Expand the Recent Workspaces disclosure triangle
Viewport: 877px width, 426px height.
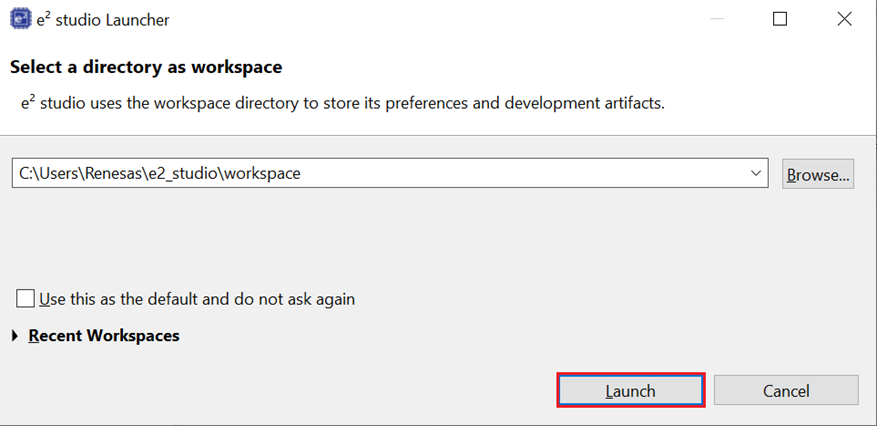[15, 336]
